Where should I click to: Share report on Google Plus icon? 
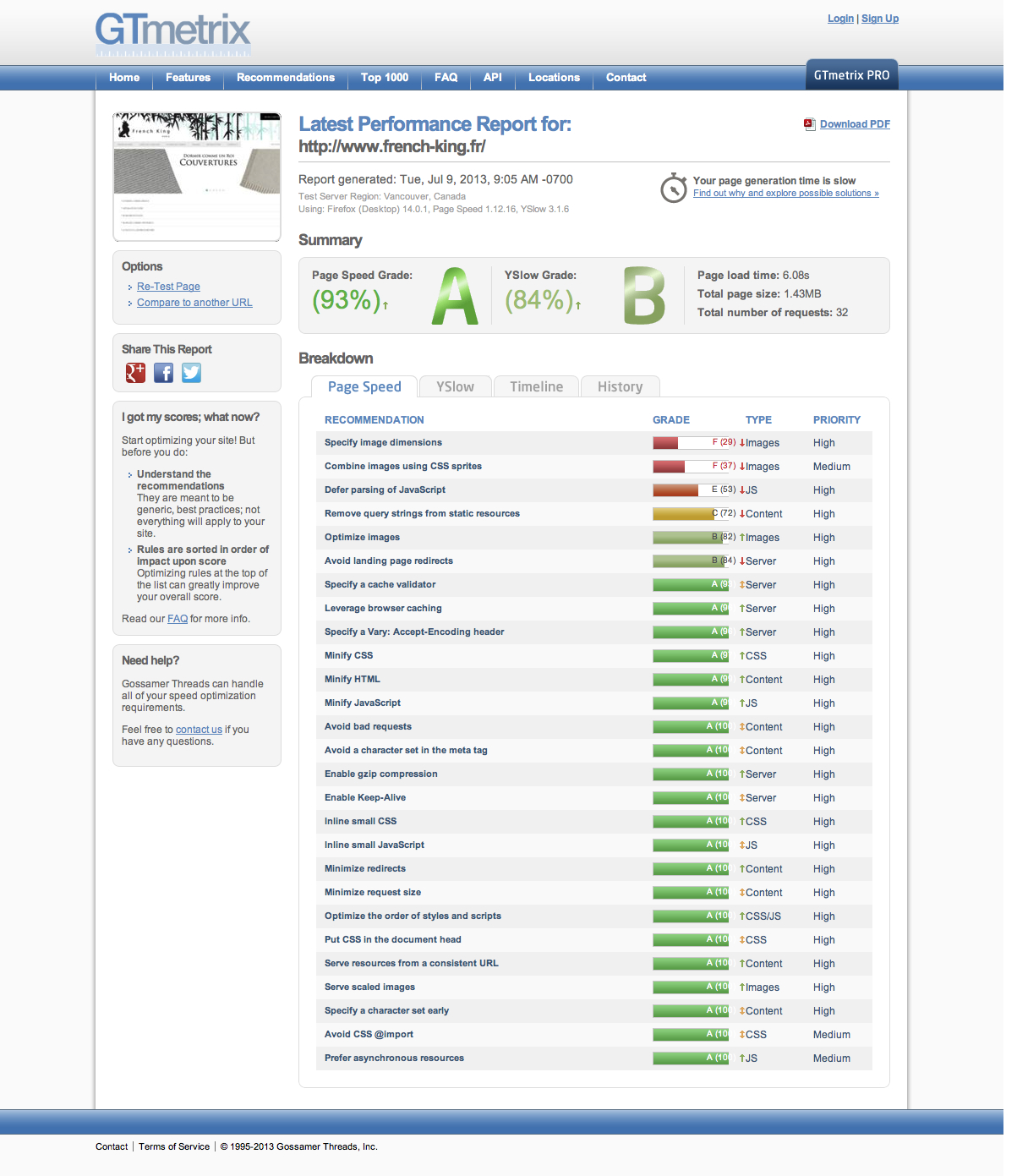[135, 373]
